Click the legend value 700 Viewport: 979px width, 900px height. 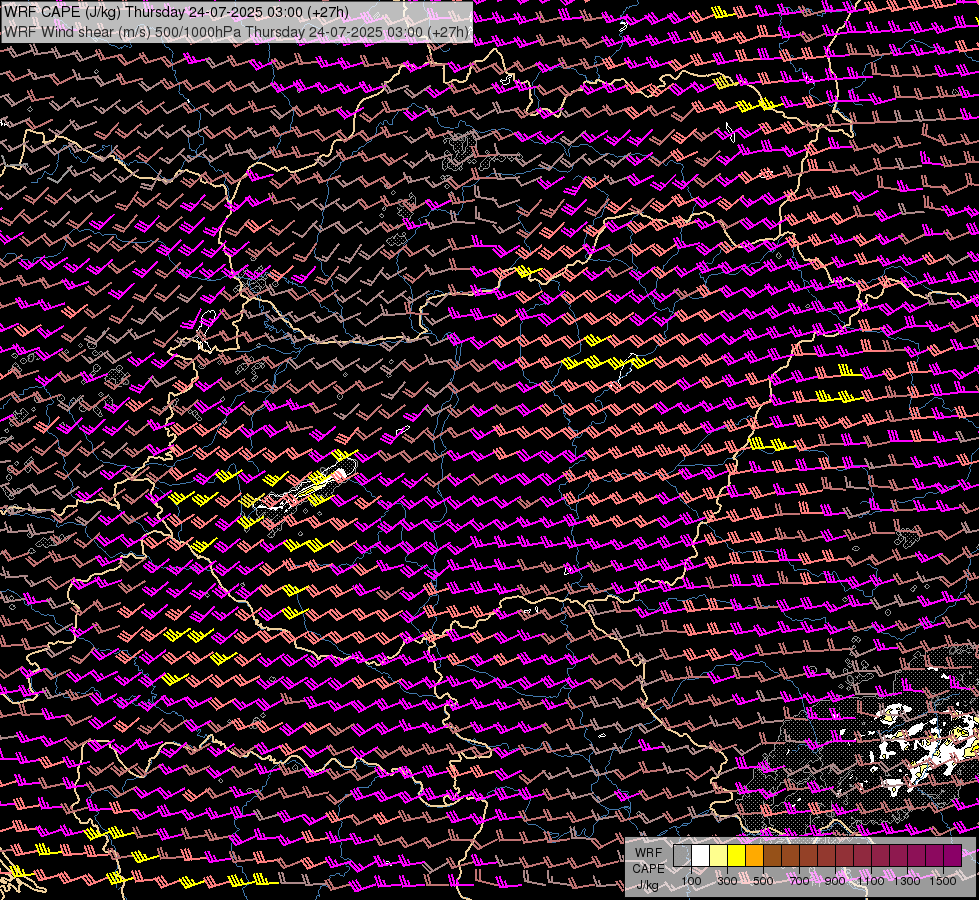[x=799, y=881]
